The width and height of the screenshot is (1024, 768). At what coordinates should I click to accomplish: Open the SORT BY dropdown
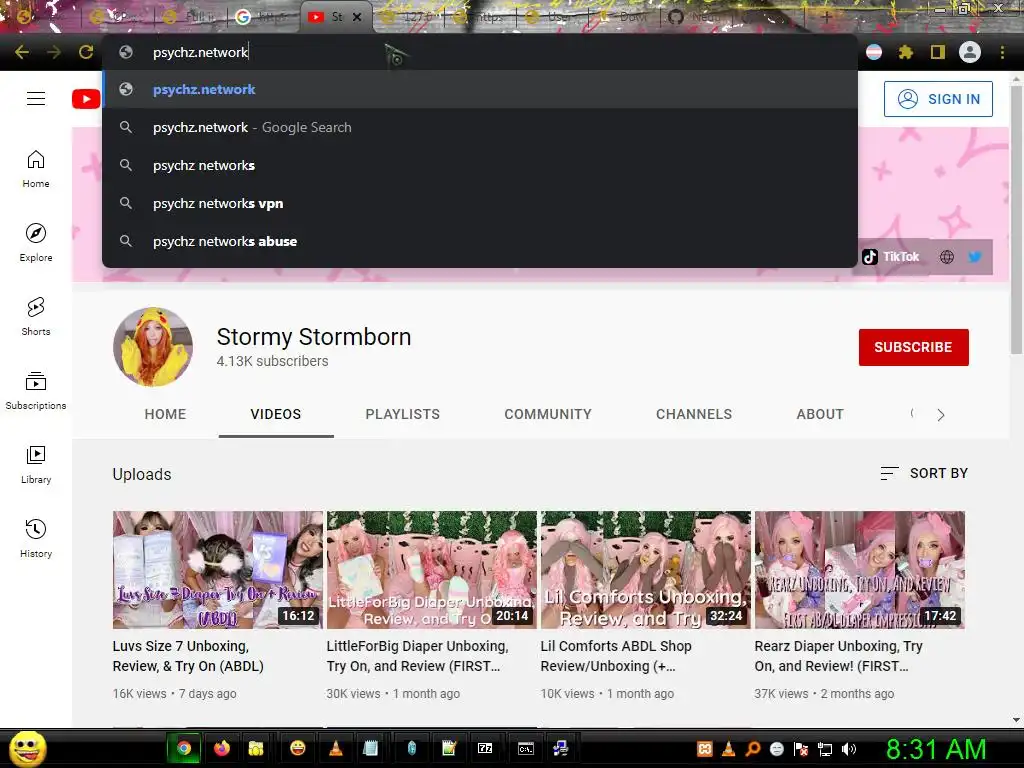coord(923,473)
